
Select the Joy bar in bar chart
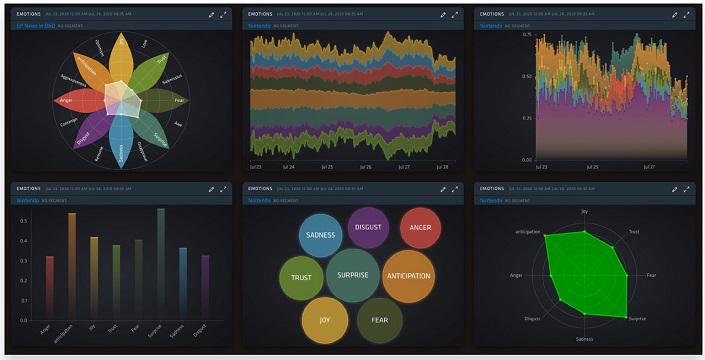click(x=94, y=278)
